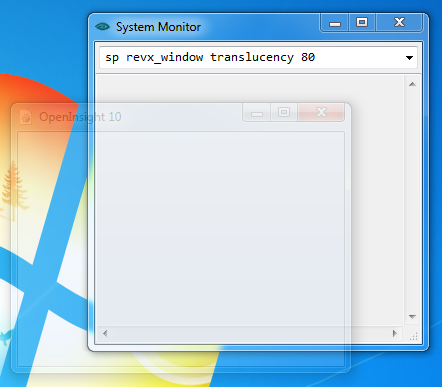Viewport: 442px width, 387px height.
Task: Click the System Monitor resize grip corner
Action: tap(413, 336)
